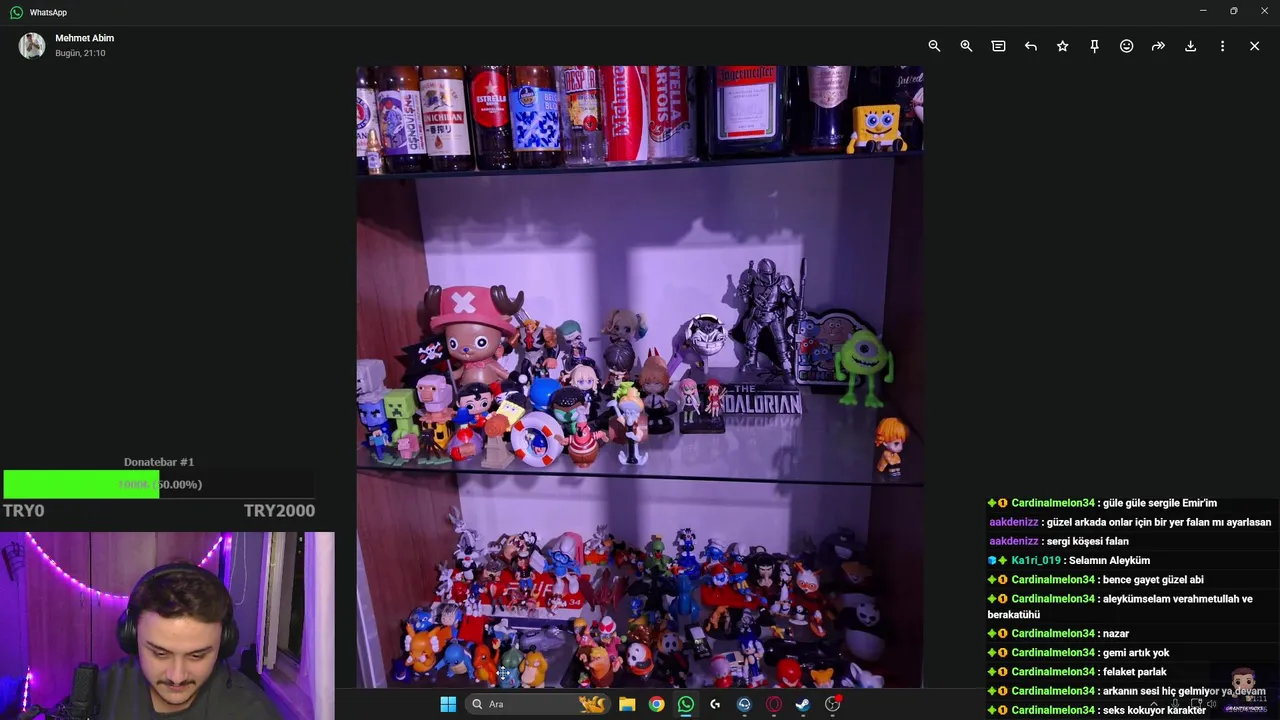The image size is (1280, 720).
Task: Click the message timestamp Bugün, 21:10
Action: [x=80, y=53]
